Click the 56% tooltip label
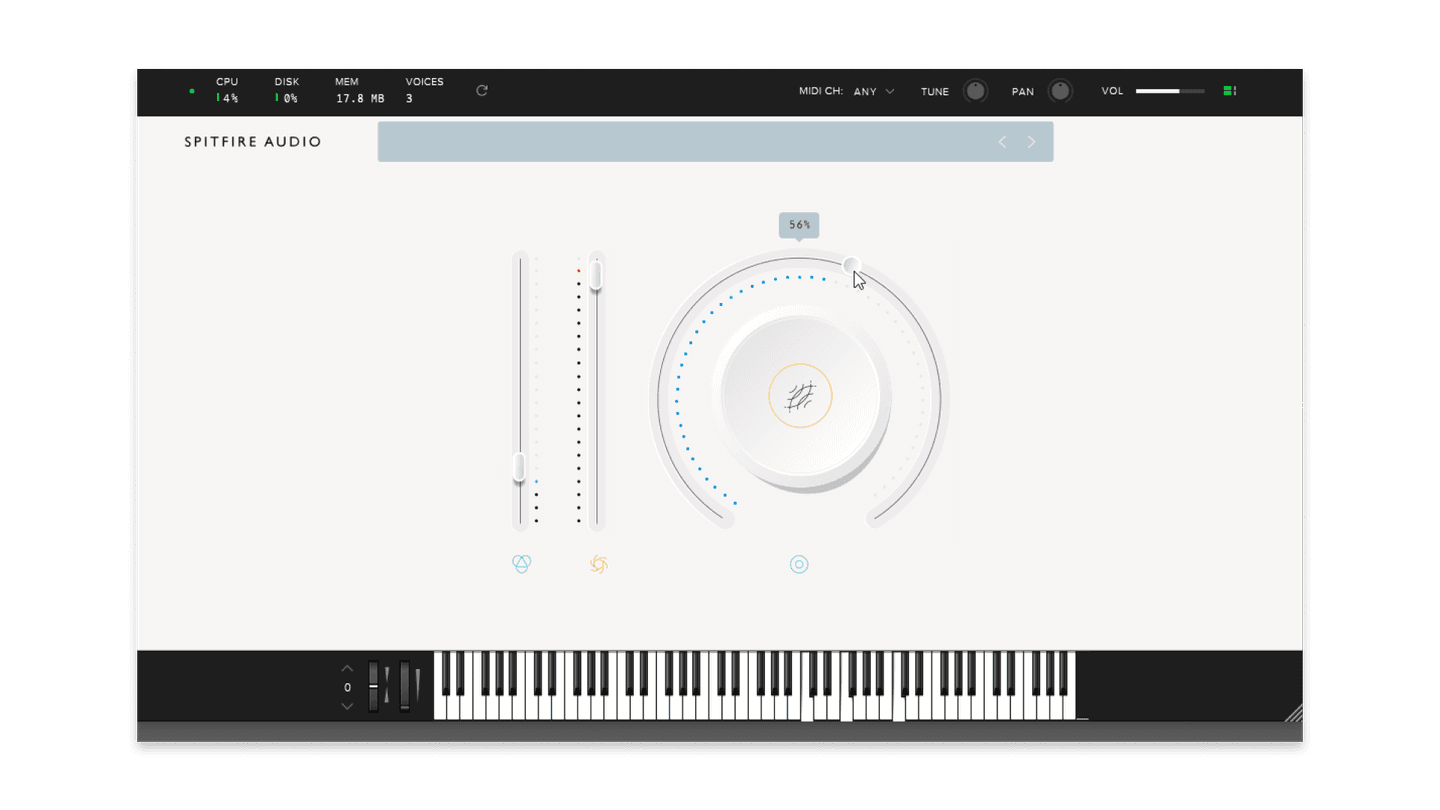Viewport: 1440px width, 810px height. pos(799,225)
